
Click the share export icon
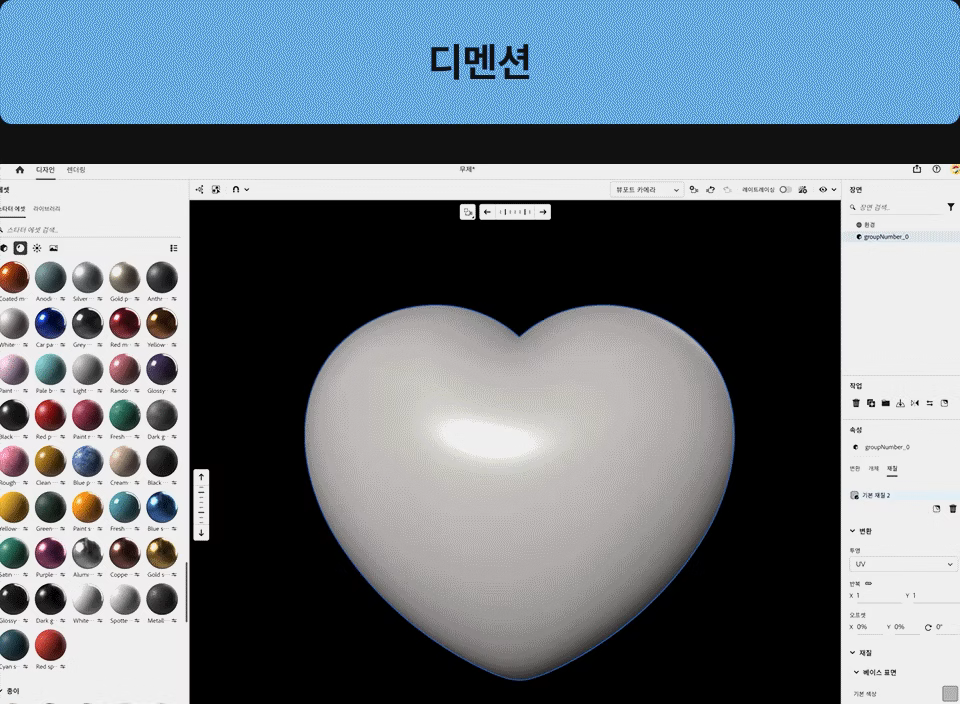tap(917, 169)
